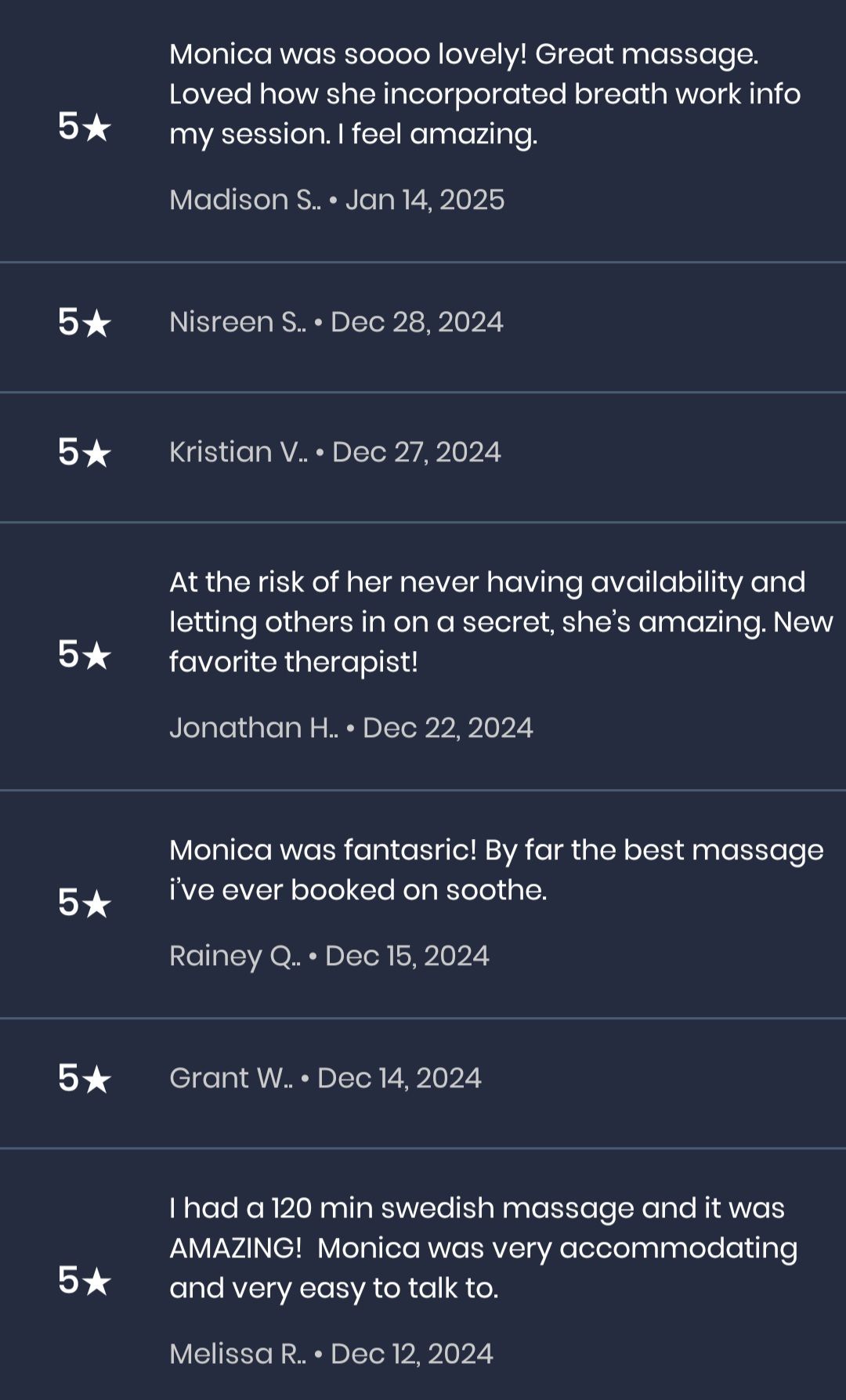Viewport: 846px width, 1400px height.
Task: Tap the 5-star rating beside Nisreen S.
Action: (85, 323)
